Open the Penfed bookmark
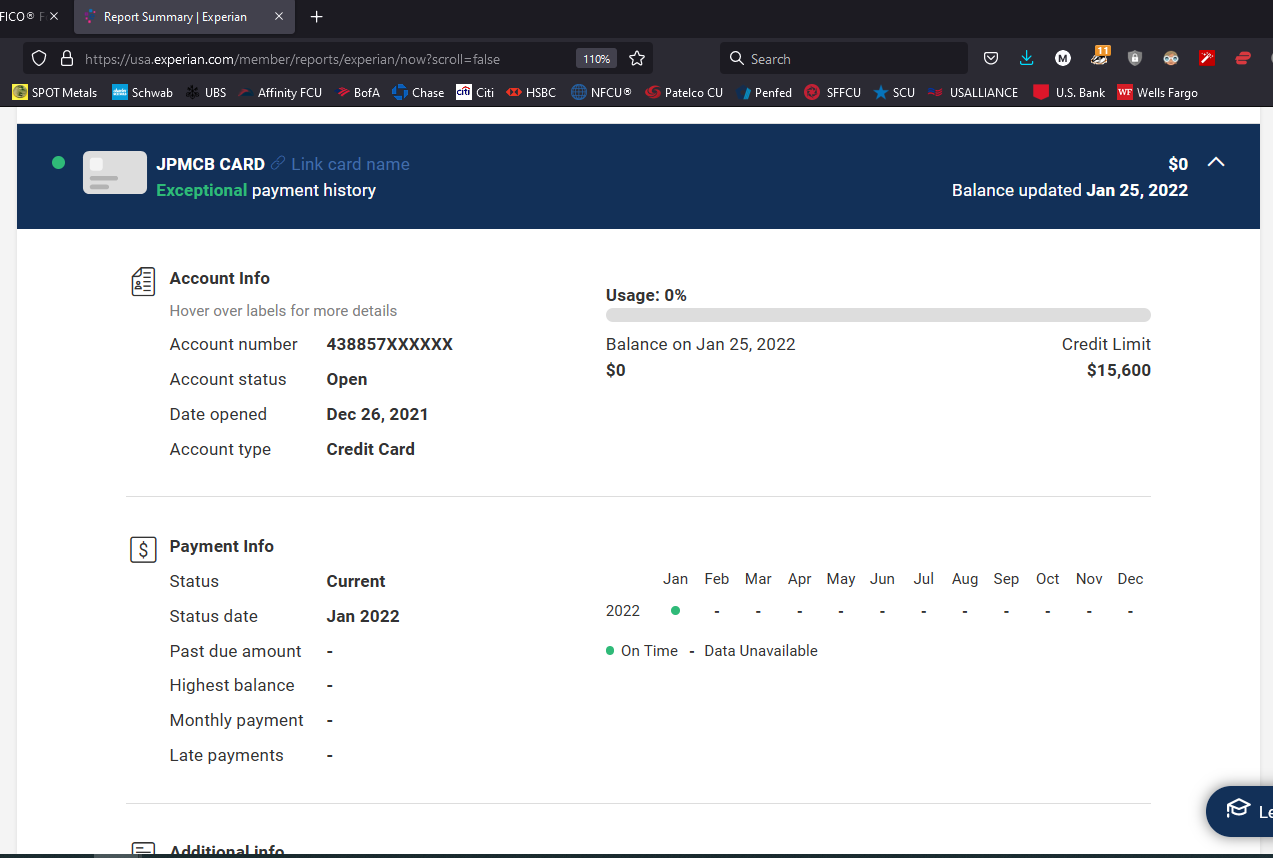The height and width of the screenshot is (858, 1273). pyautogui.click(x=764, y=92)
